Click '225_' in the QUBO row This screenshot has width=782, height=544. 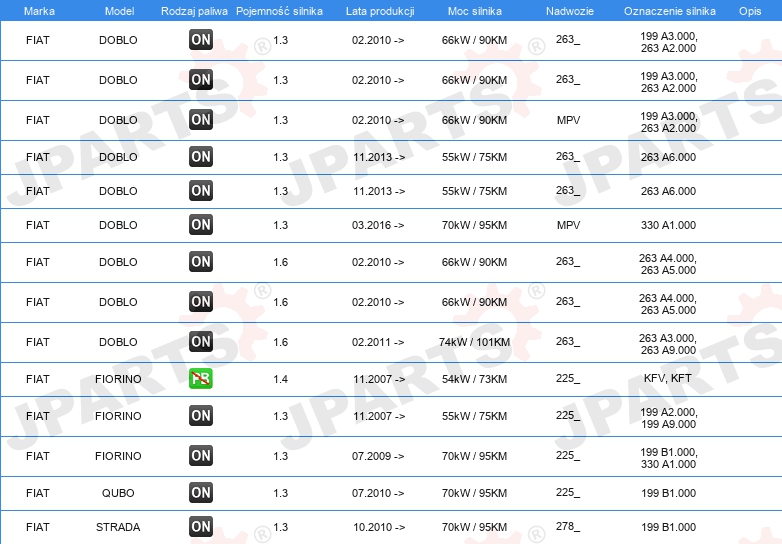pyautogui.click(x=568, y=493)
